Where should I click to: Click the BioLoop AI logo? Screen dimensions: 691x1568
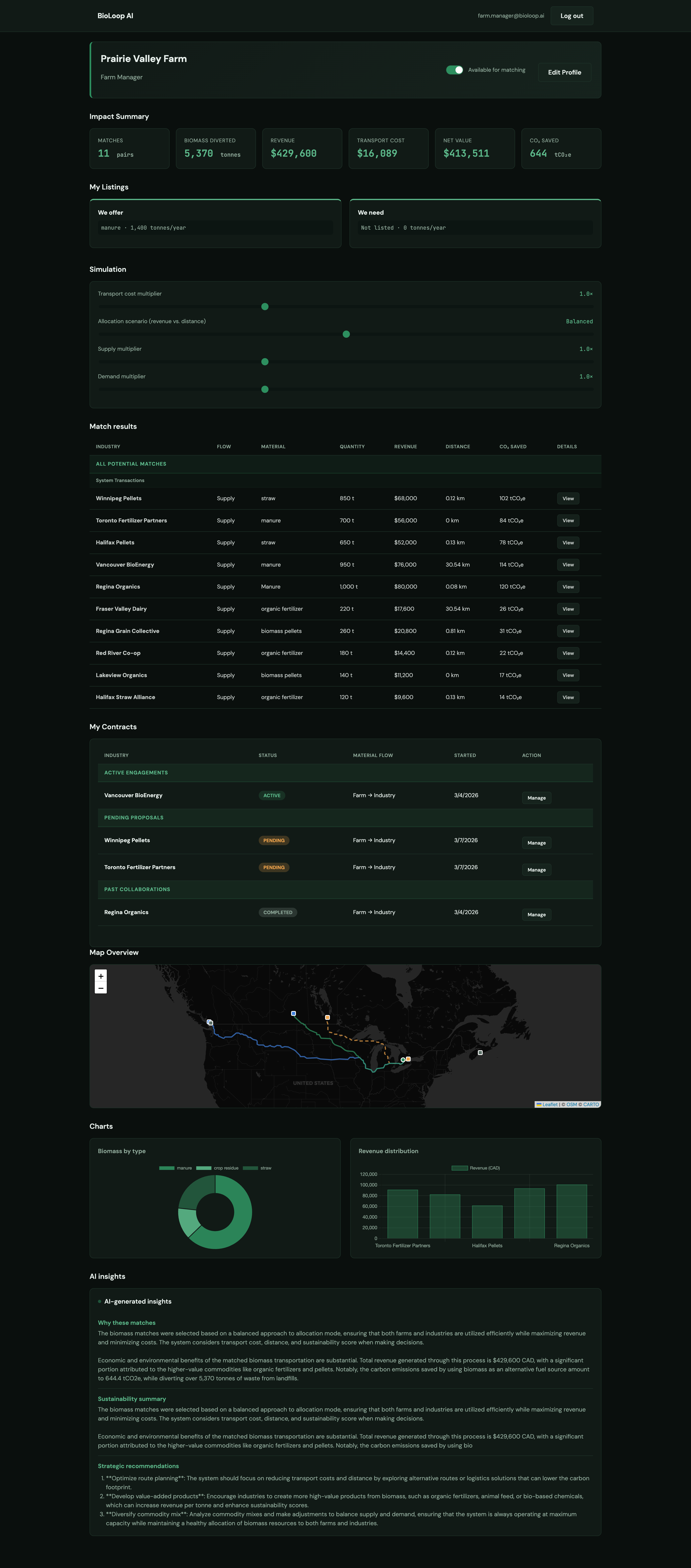click(x=115, y=16)
